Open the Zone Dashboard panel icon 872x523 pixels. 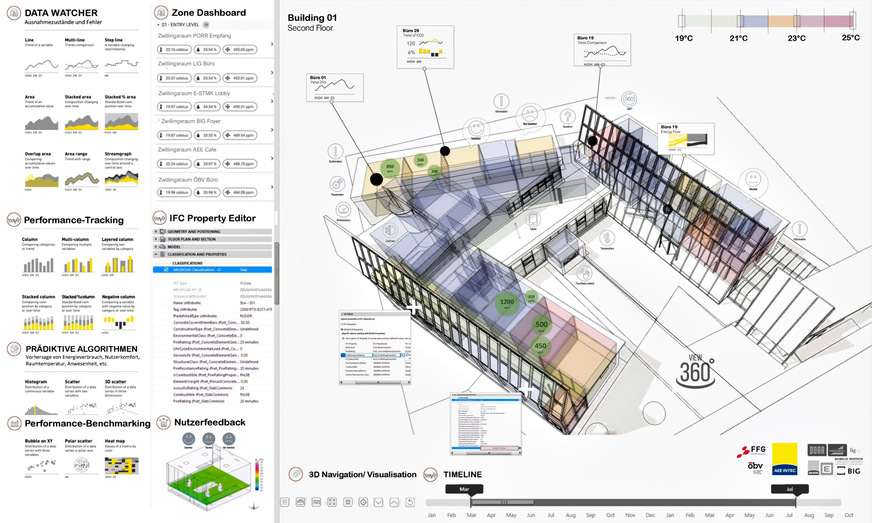point(162,12)
